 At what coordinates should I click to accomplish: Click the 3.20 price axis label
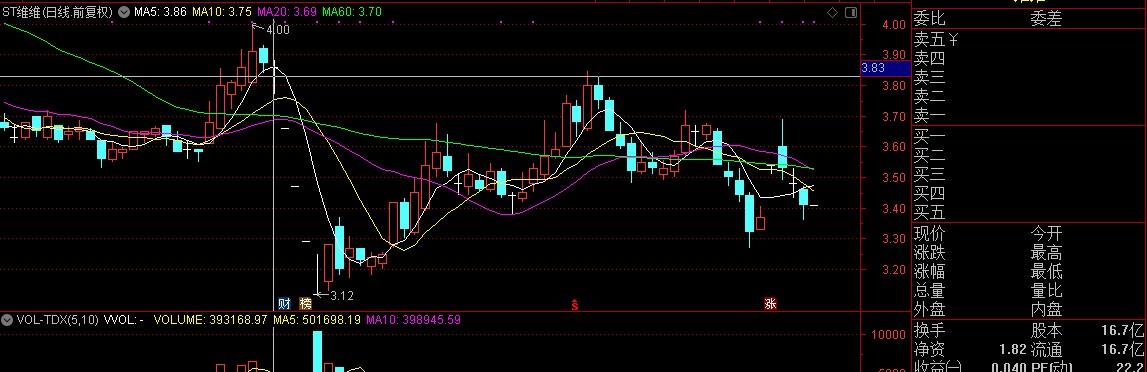893,270
